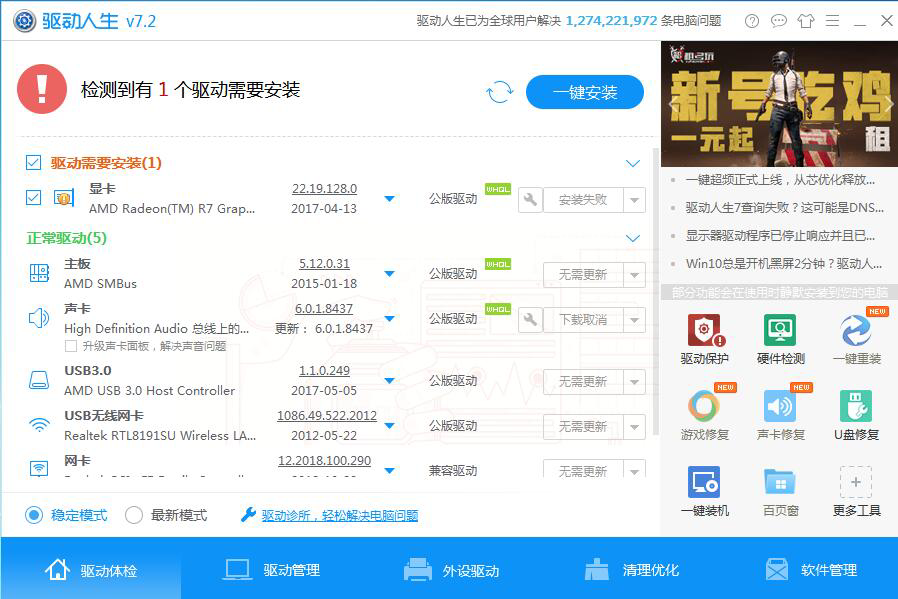Click the 主板 motherboard device icon
Viewport: 898px width, 599px height.
(x=40, y=273)
